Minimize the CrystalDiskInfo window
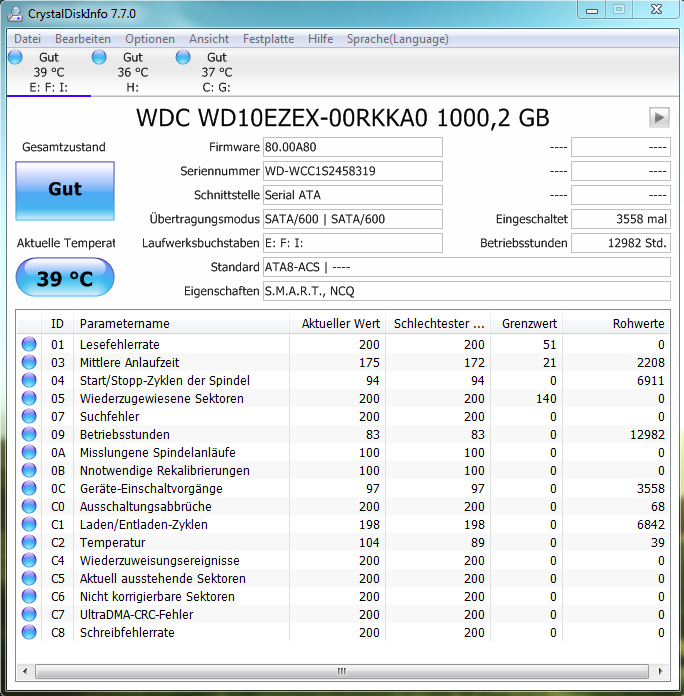684x696 pixels. (592, 10)
